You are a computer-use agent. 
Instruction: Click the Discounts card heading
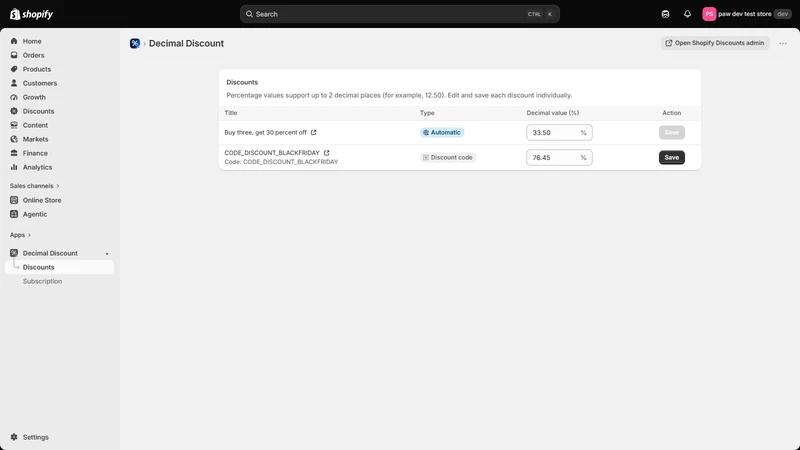(242, 82)
